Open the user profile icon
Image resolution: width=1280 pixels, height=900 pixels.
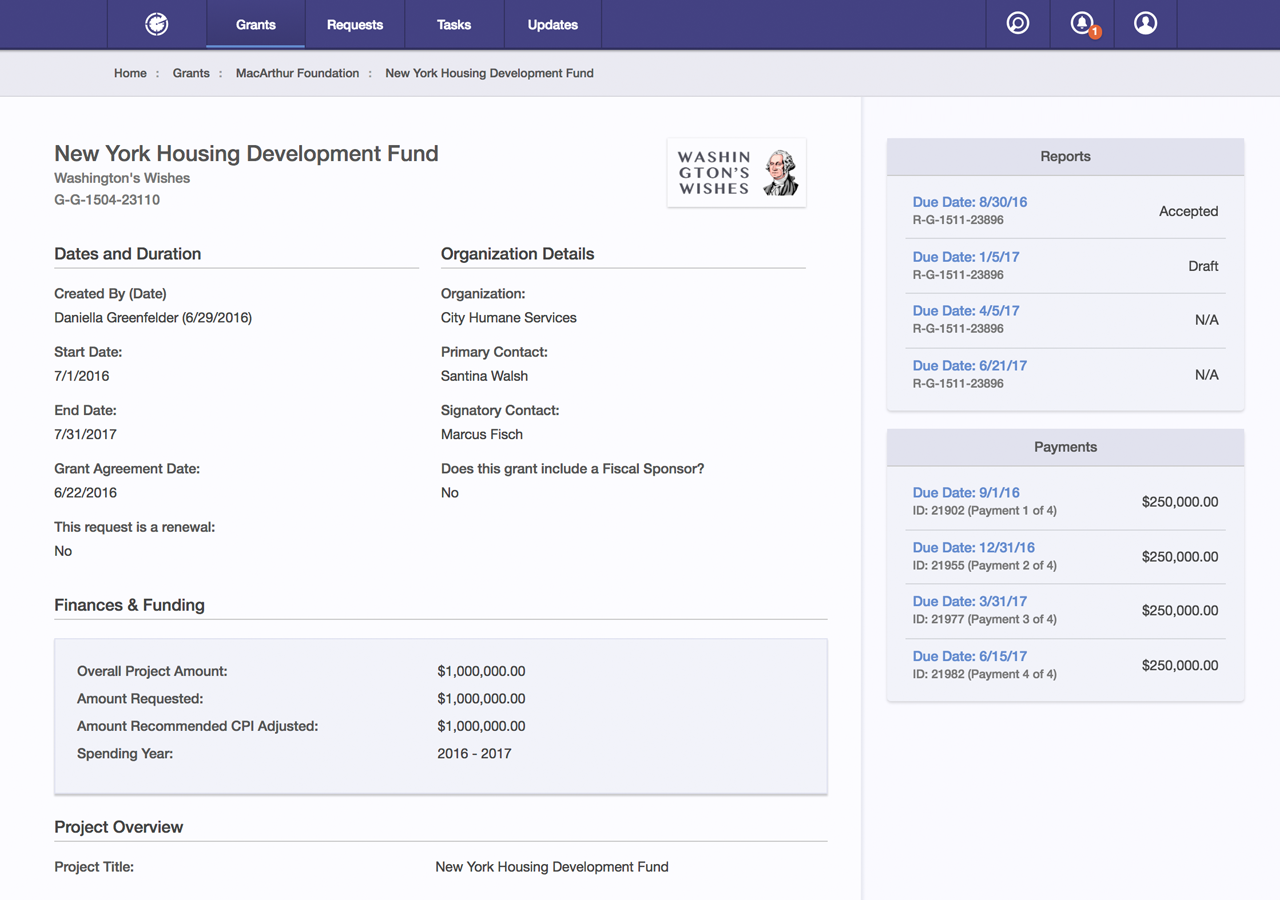1145,23
